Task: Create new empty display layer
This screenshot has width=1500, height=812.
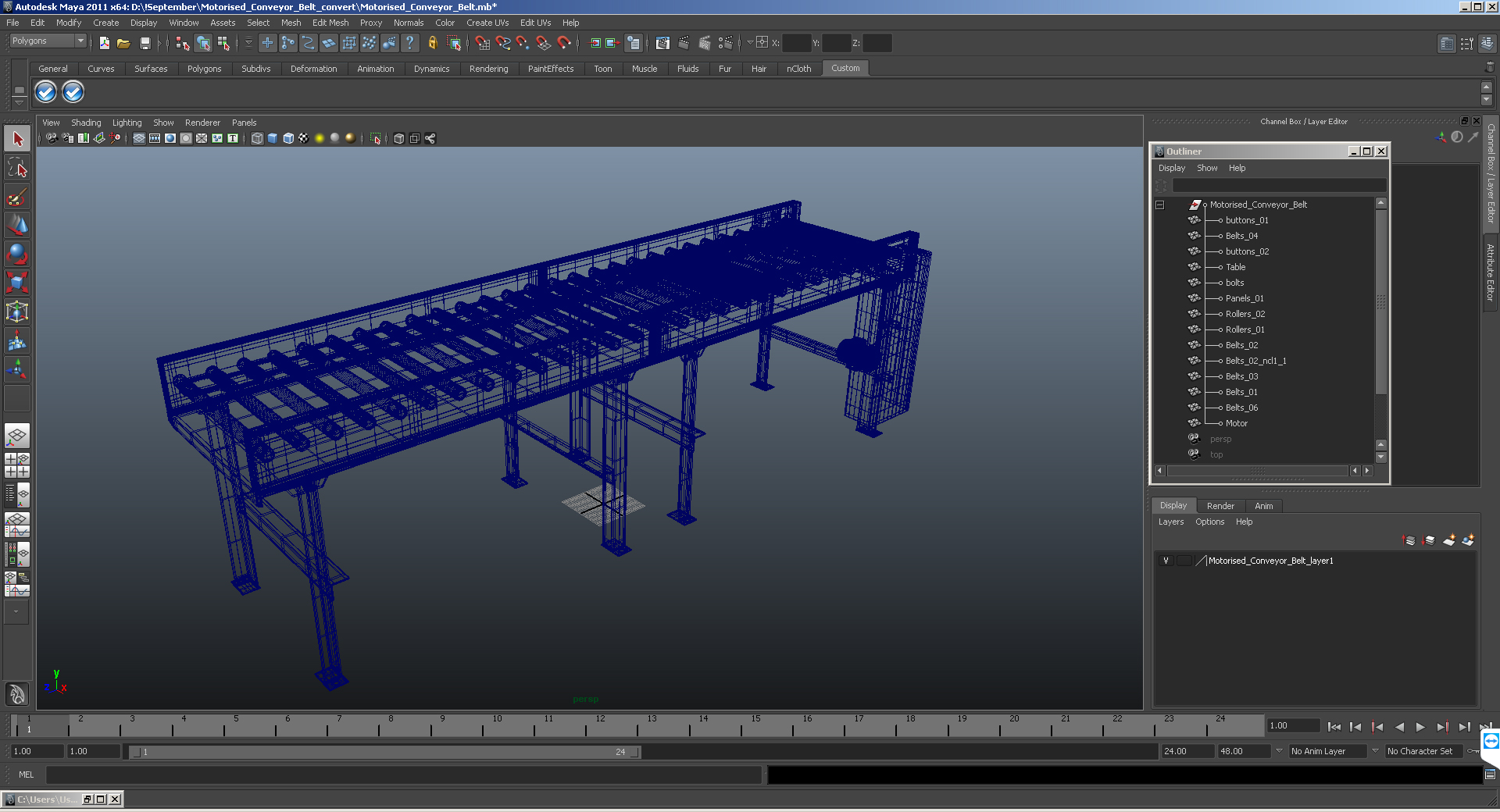Action: (1449, 540)
